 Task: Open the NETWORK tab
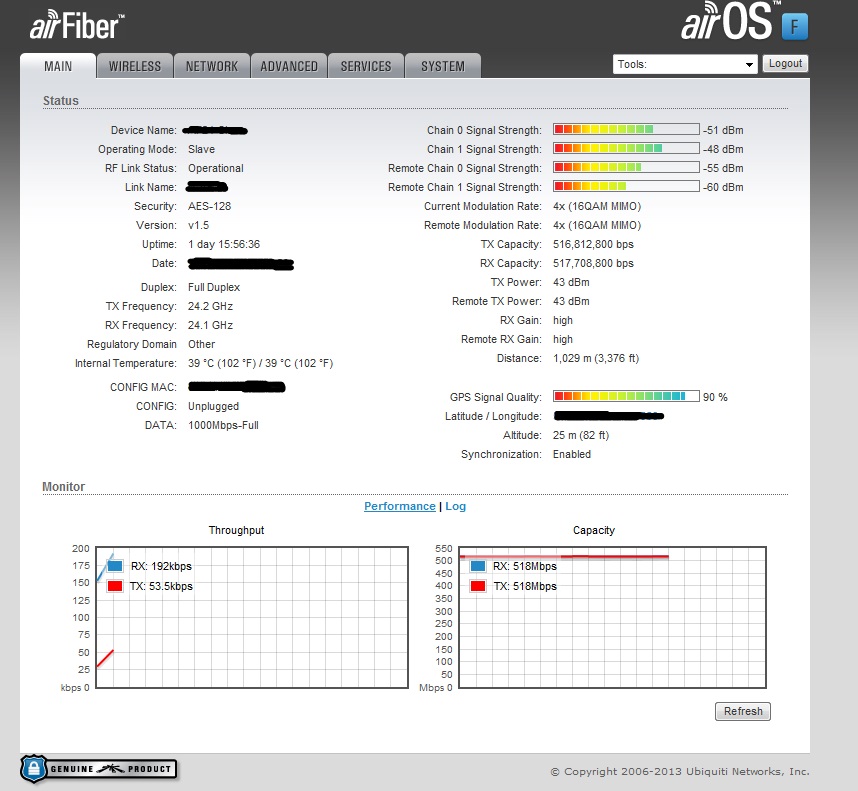(211, 66)
